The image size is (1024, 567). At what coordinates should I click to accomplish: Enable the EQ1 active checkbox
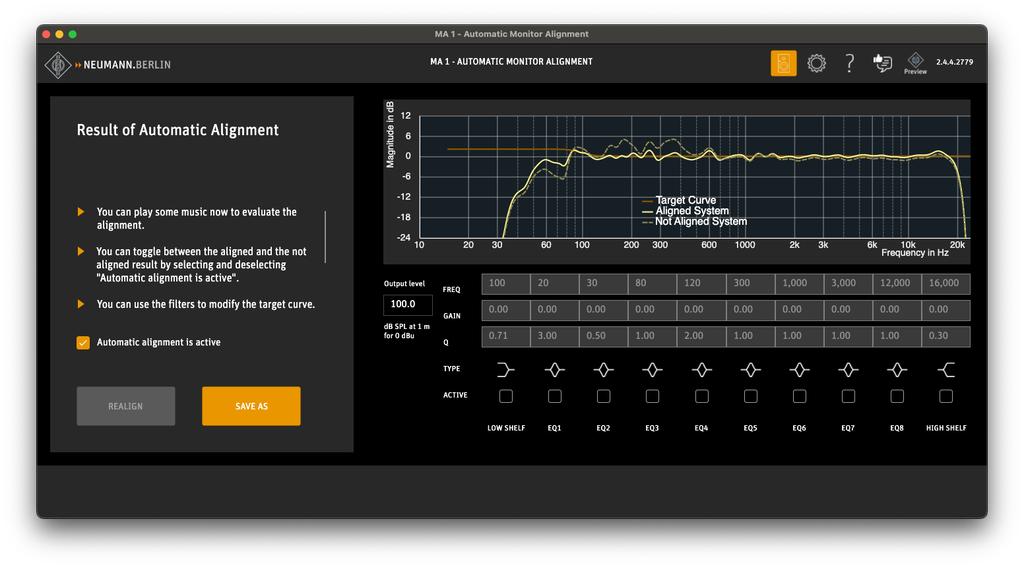click(554, 396)
